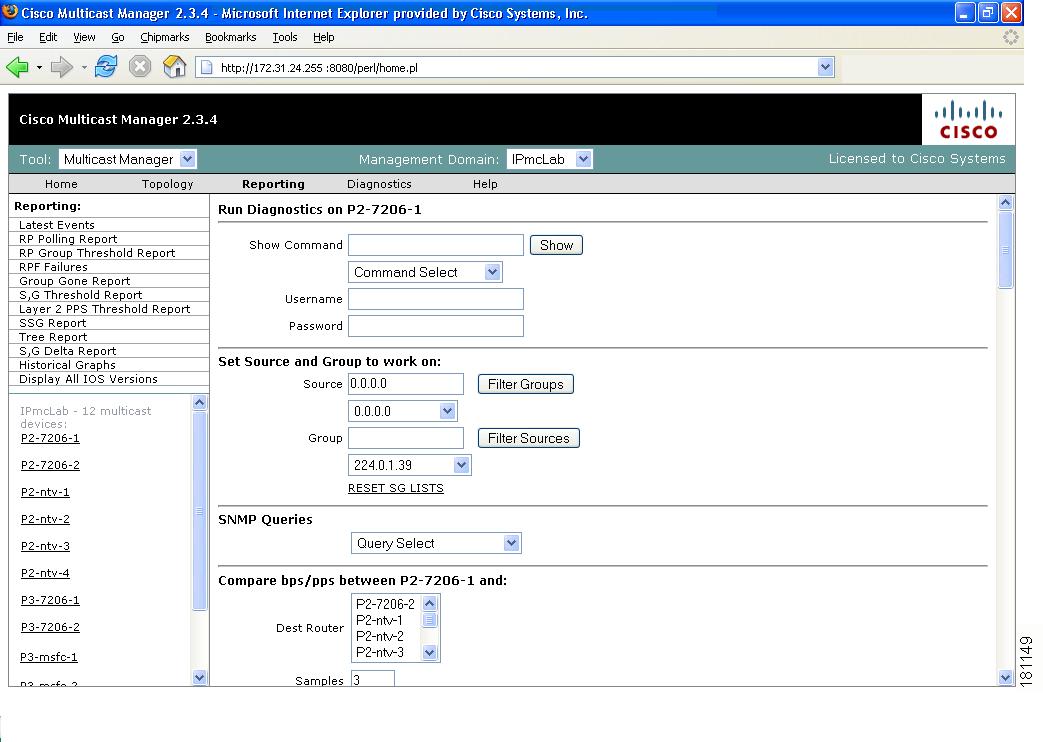The height and width of the screenshot is (742, 1043).
Task: Click page icon in the address bar
Action: tap(207, 67)
